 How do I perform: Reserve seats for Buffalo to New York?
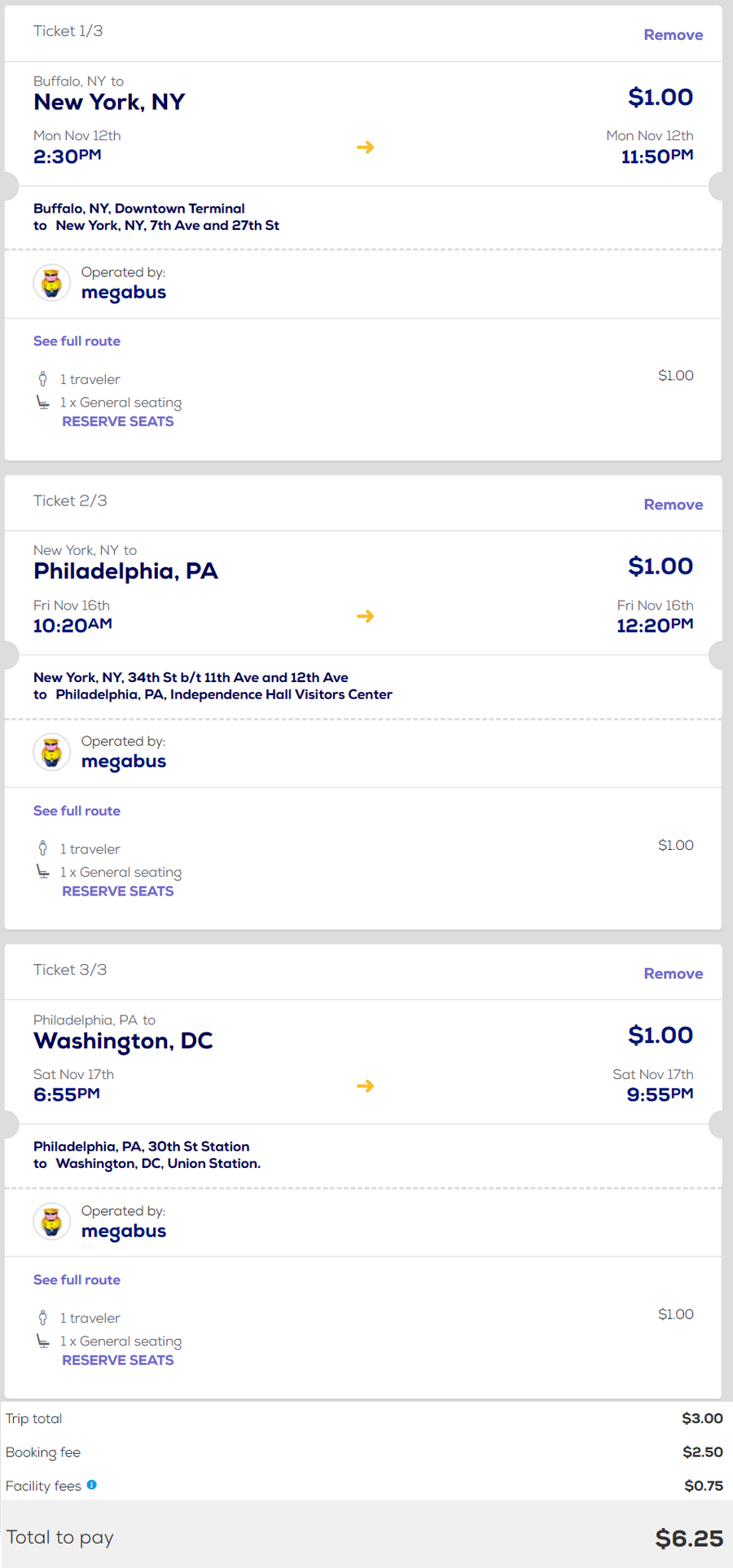tap(118, 421)
